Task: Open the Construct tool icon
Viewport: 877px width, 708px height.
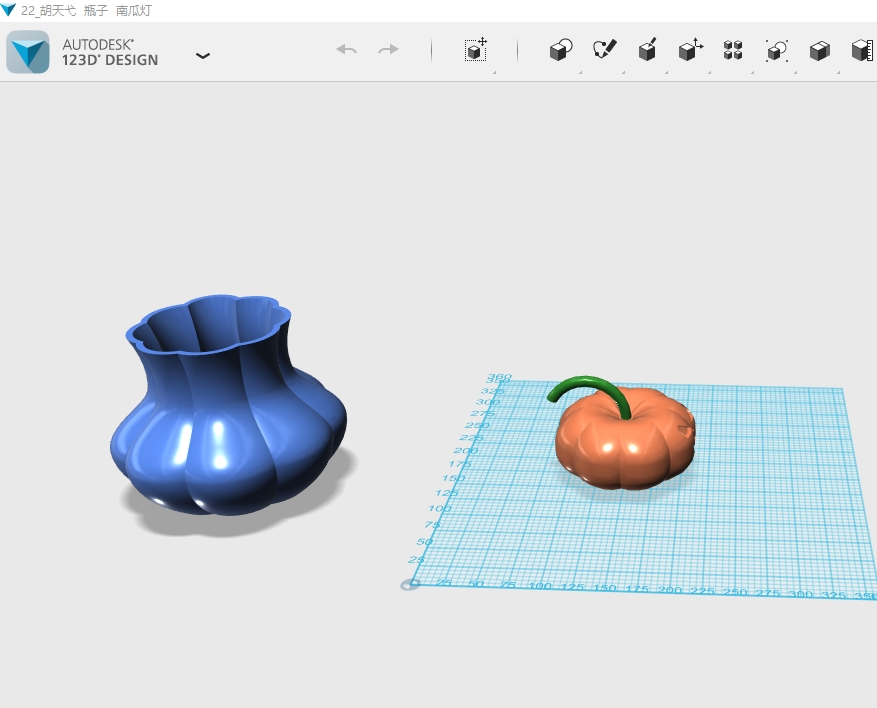Action: (647, 49)
